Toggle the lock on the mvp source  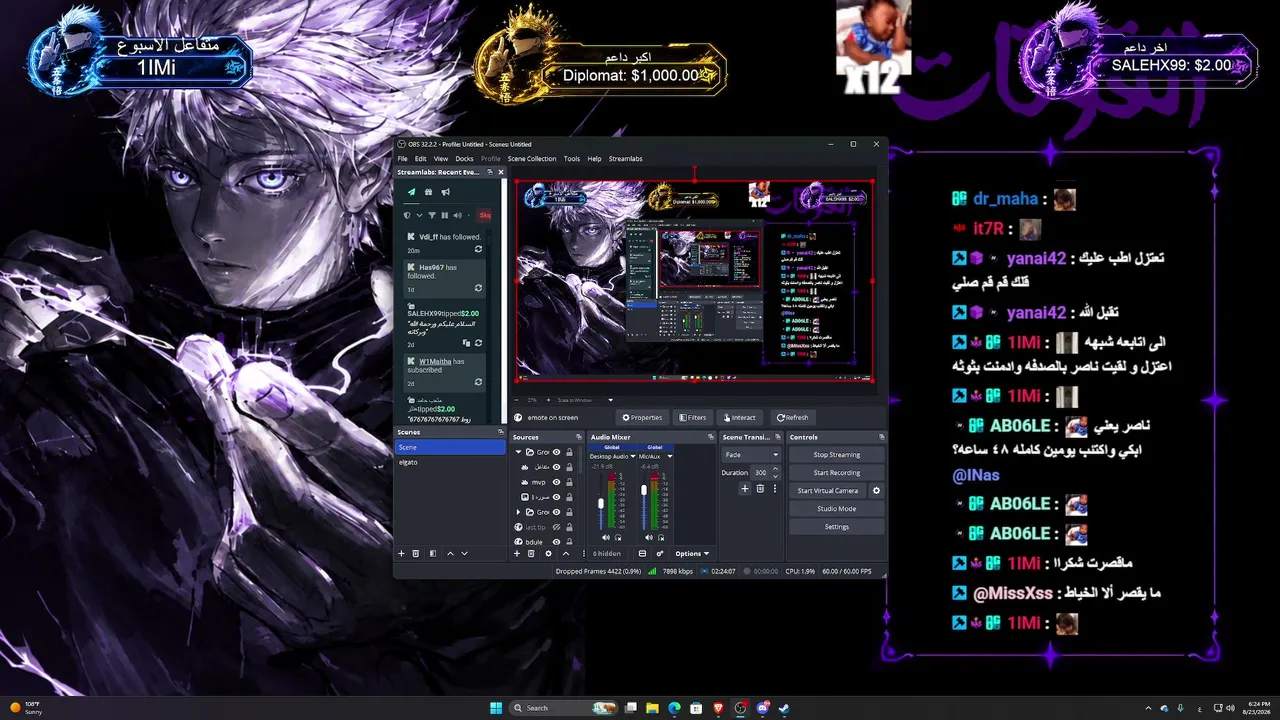coord(569,482)
